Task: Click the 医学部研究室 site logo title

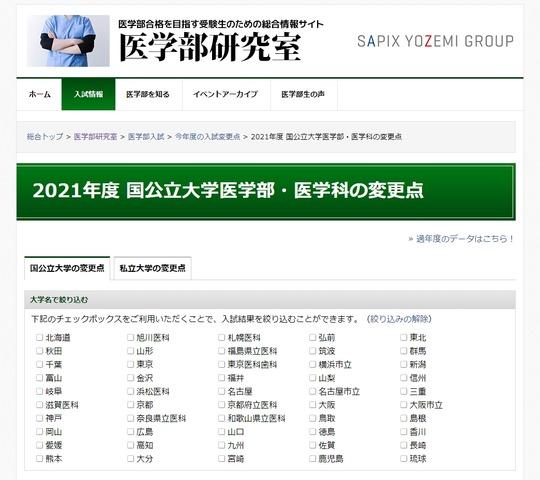Action: (x=210, y=48)
